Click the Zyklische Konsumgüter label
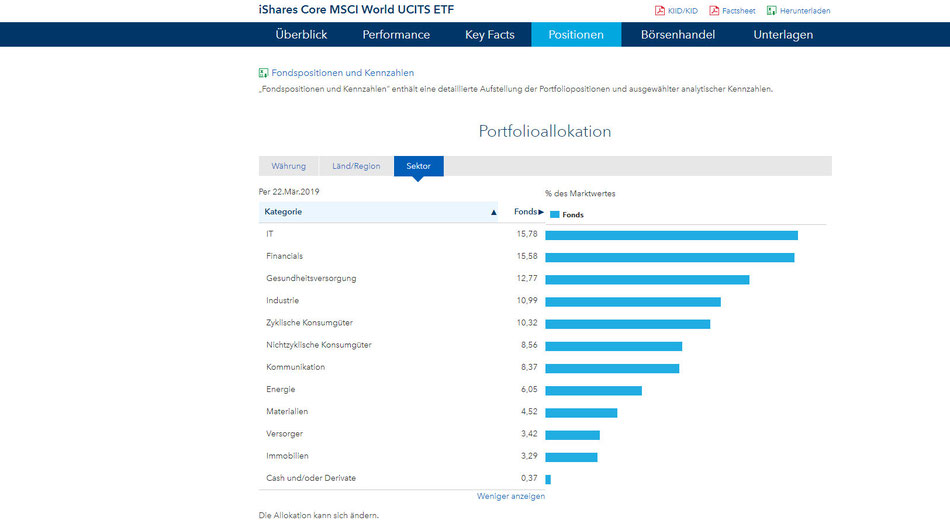 [x=309, y=323]
